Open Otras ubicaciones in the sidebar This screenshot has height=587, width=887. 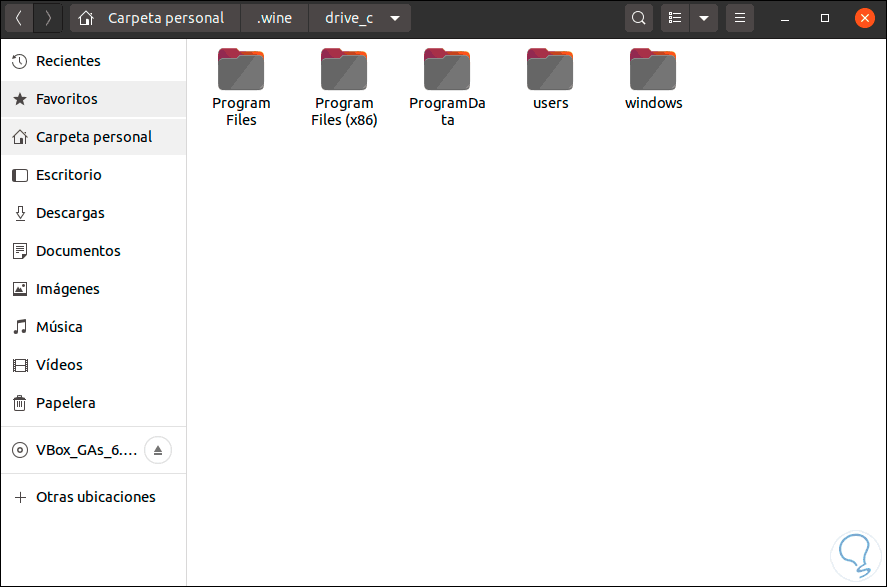(x=93, y=497)
